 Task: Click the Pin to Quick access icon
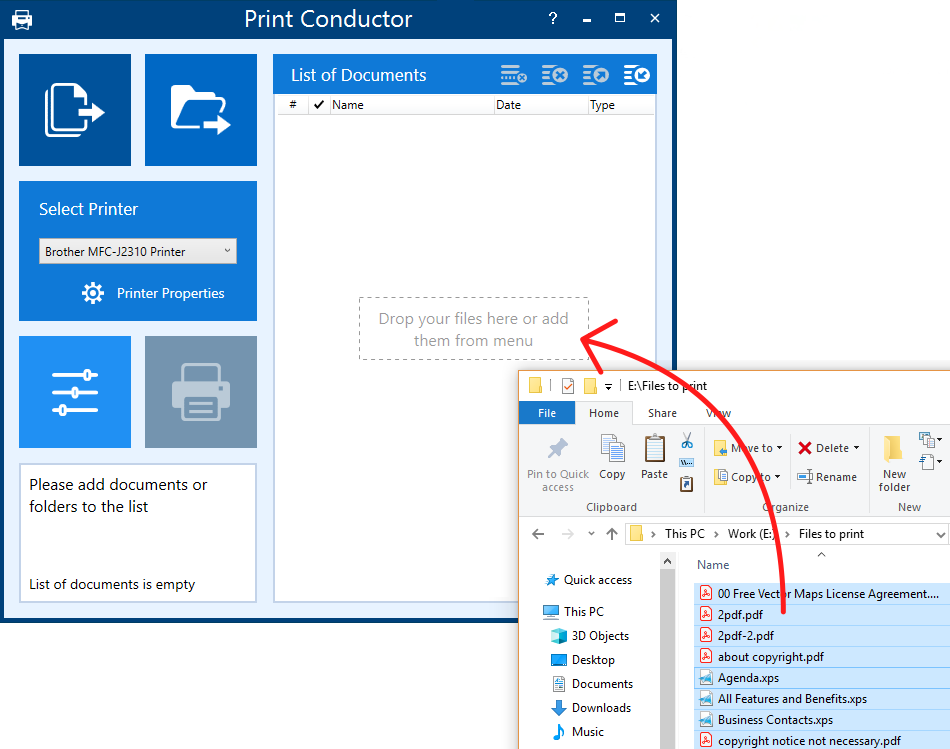[x=557, y=464]
